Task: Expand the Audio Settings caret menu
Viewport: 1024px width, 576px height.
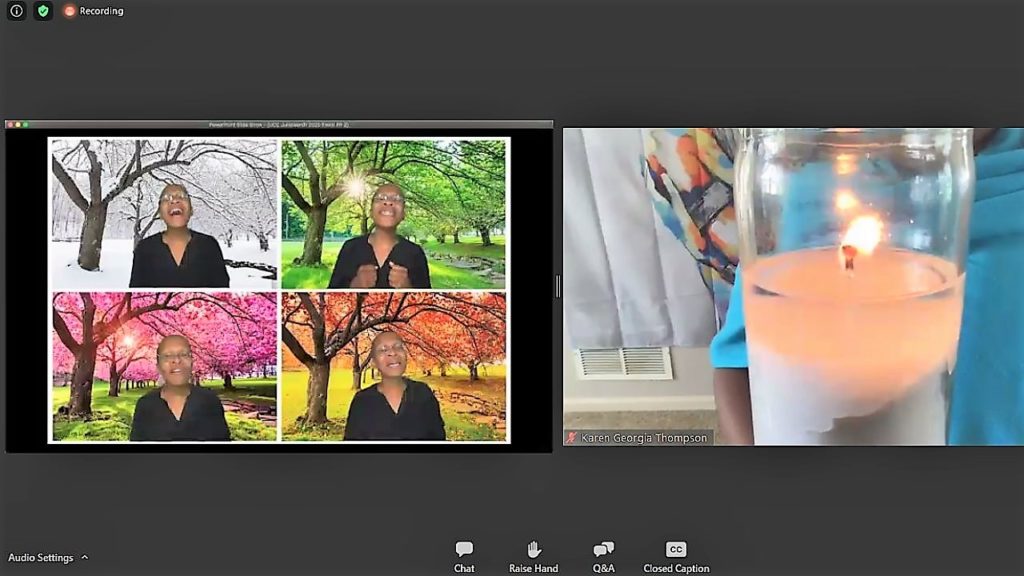Action: click(x=85, y=558)
